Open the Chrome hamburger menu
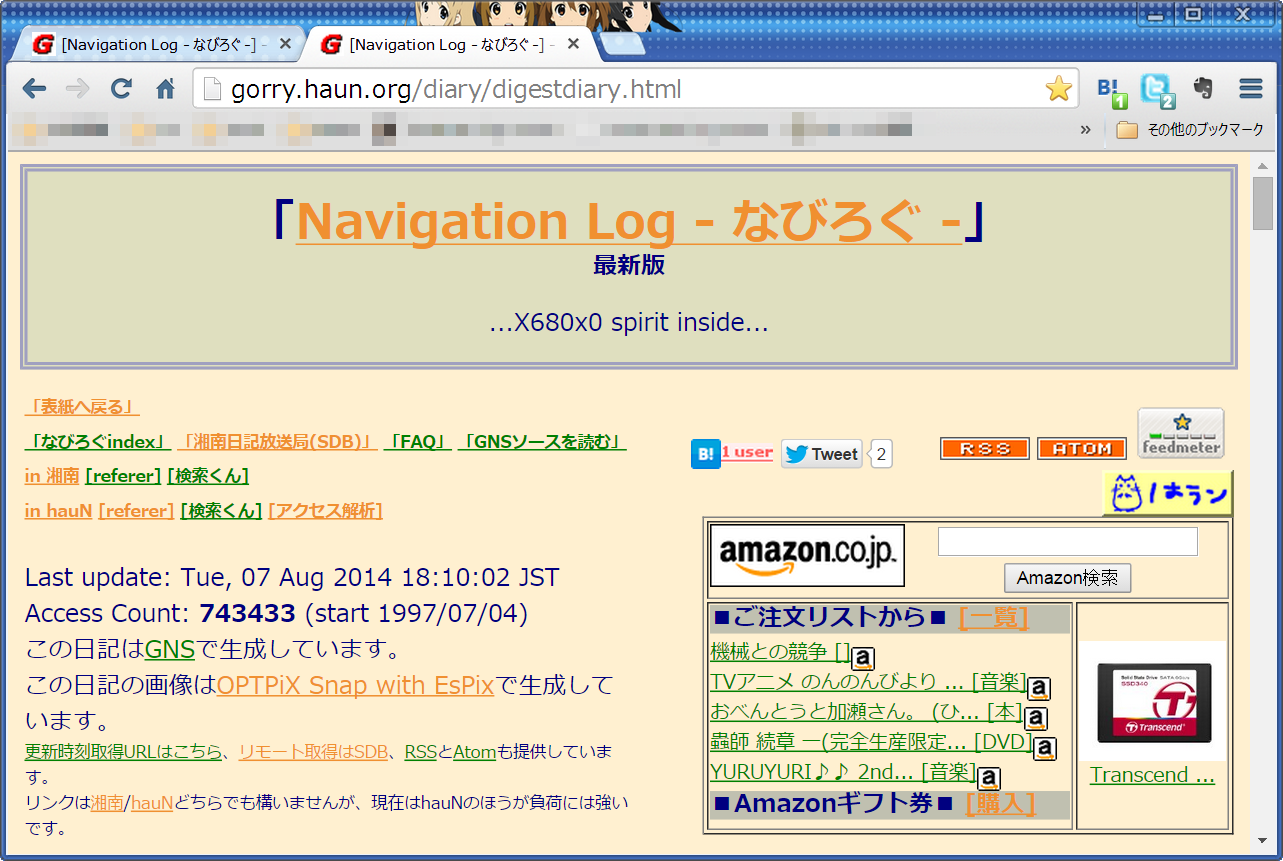 click(x=1250, y=89)
